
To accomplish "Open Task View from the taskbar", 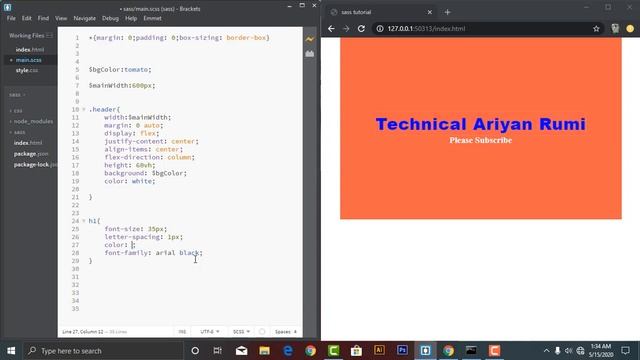I will [x=218, y=351].
